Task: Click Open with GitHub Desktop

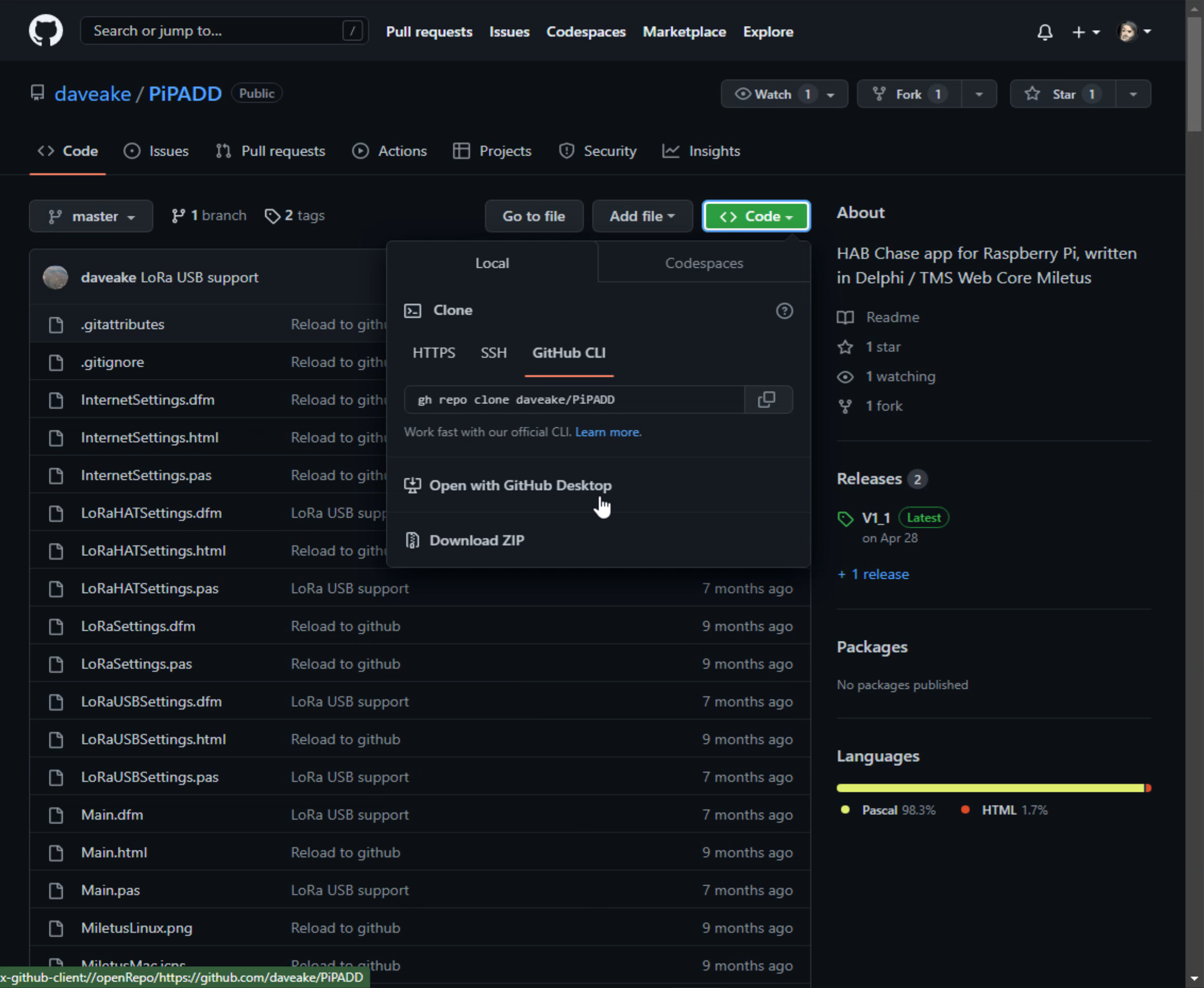Action: [x=520, y=485]
